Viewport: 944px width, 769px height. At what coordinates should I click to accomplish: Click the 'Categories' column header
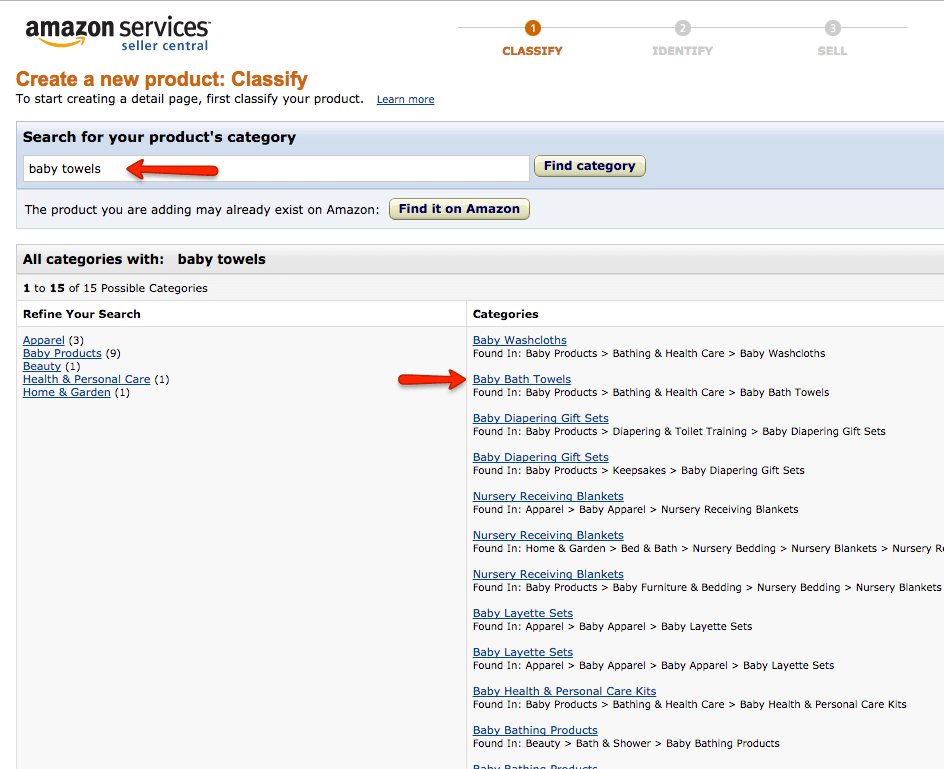tap(506, 314)
